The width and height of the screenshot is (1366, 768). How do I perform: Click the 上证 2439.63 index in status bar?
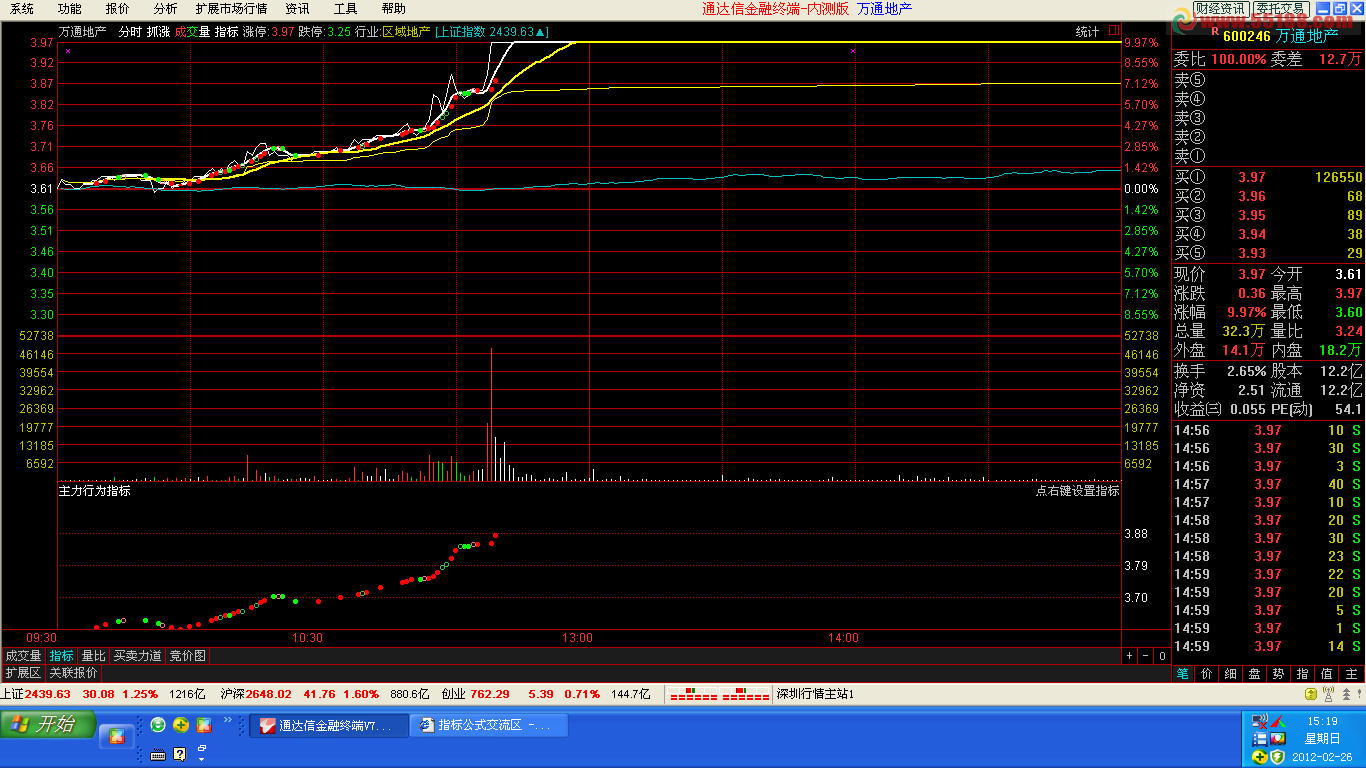point(36,694)
